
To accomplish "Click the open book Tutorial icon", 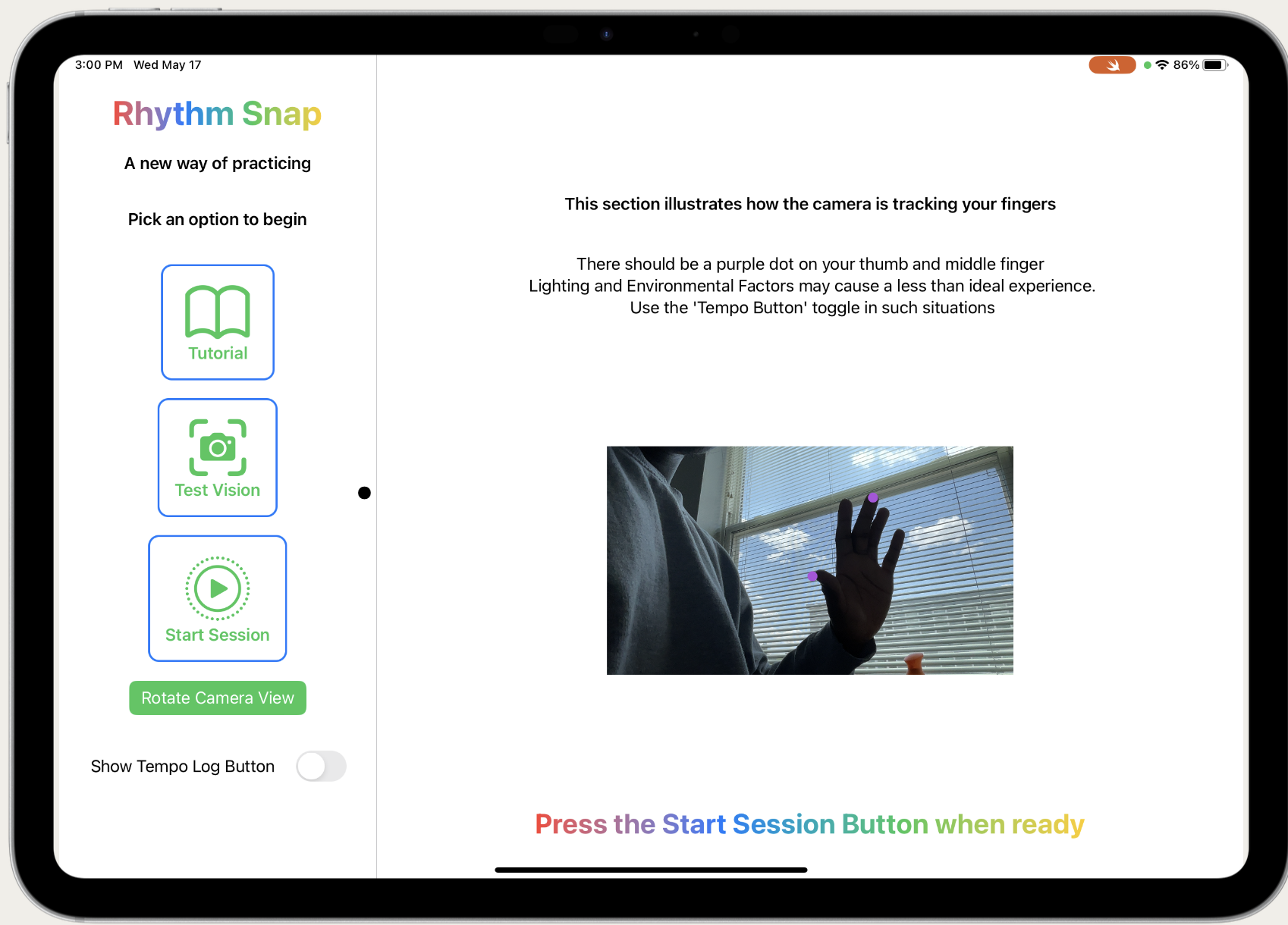I will [x=218, y=312].
